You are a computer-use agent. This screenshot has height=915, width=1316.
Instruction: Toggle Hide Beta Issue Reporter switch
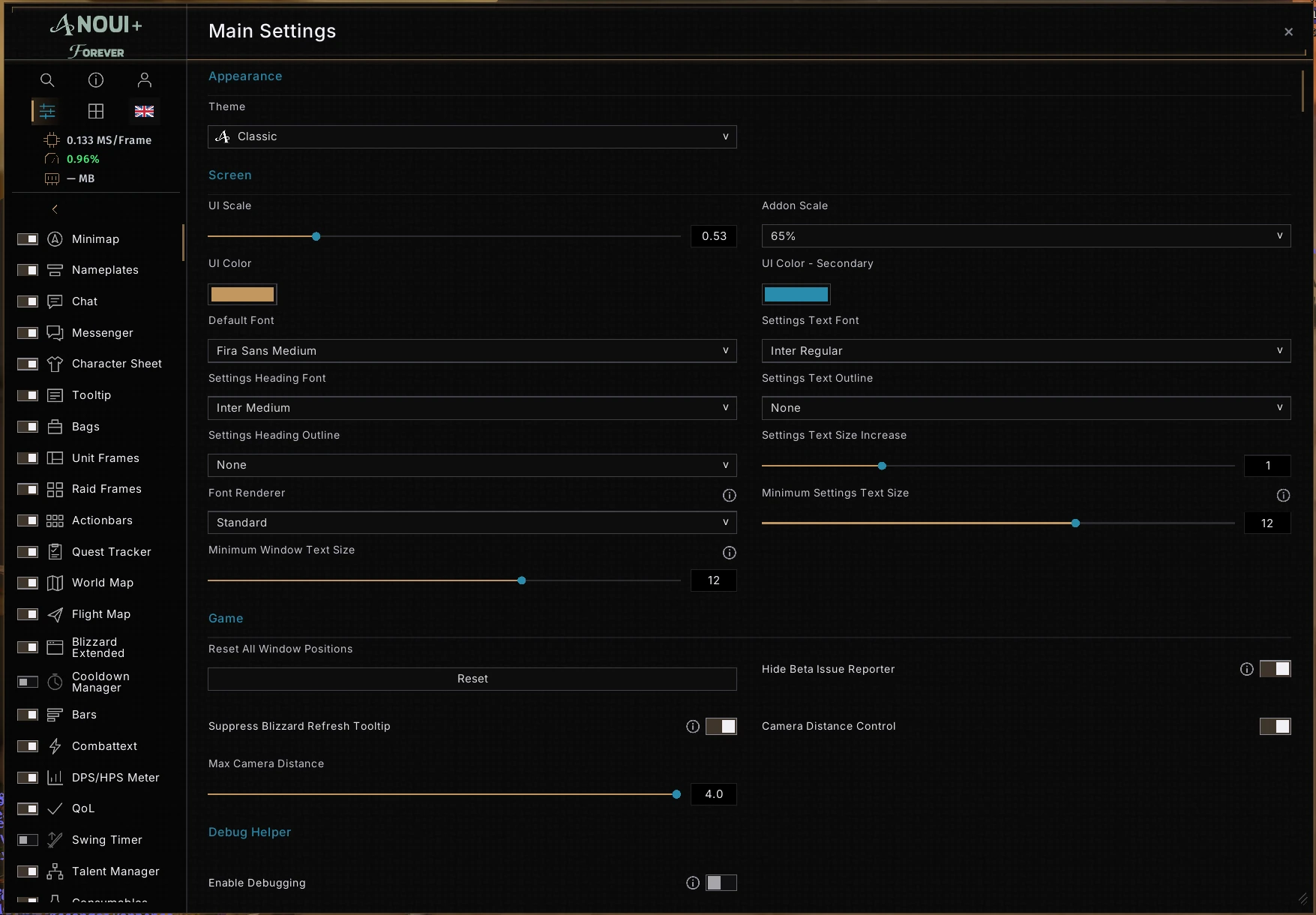click(1275, 669)
